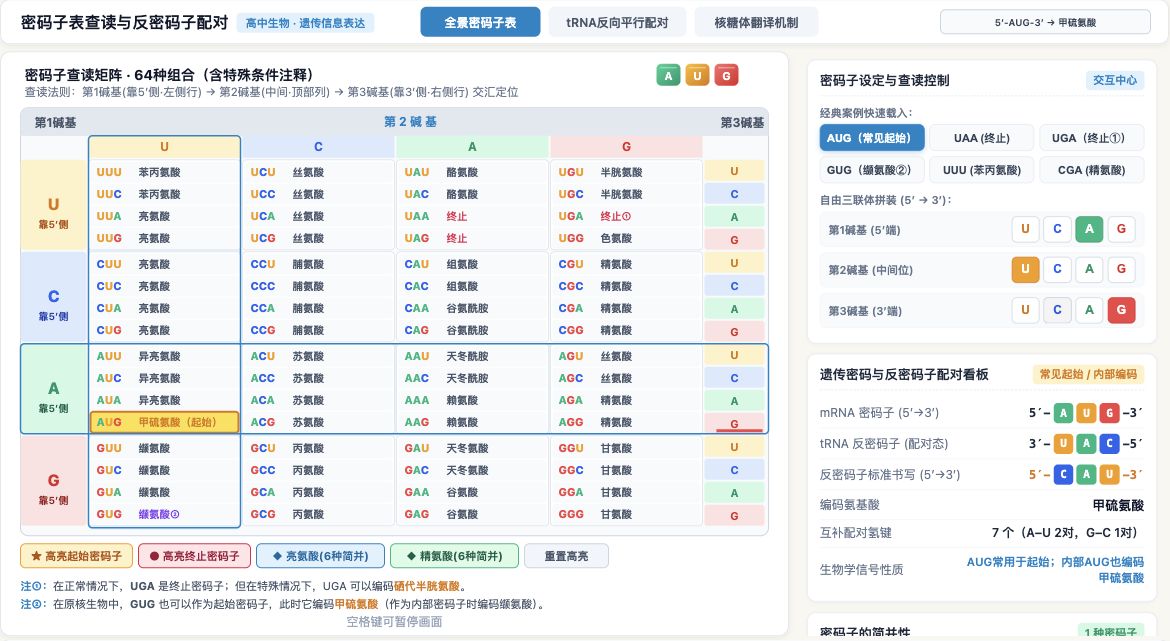Select first-base row C 靠5'侧
This screenshot has height=641, width=1170.
click(x=54, y=297)
